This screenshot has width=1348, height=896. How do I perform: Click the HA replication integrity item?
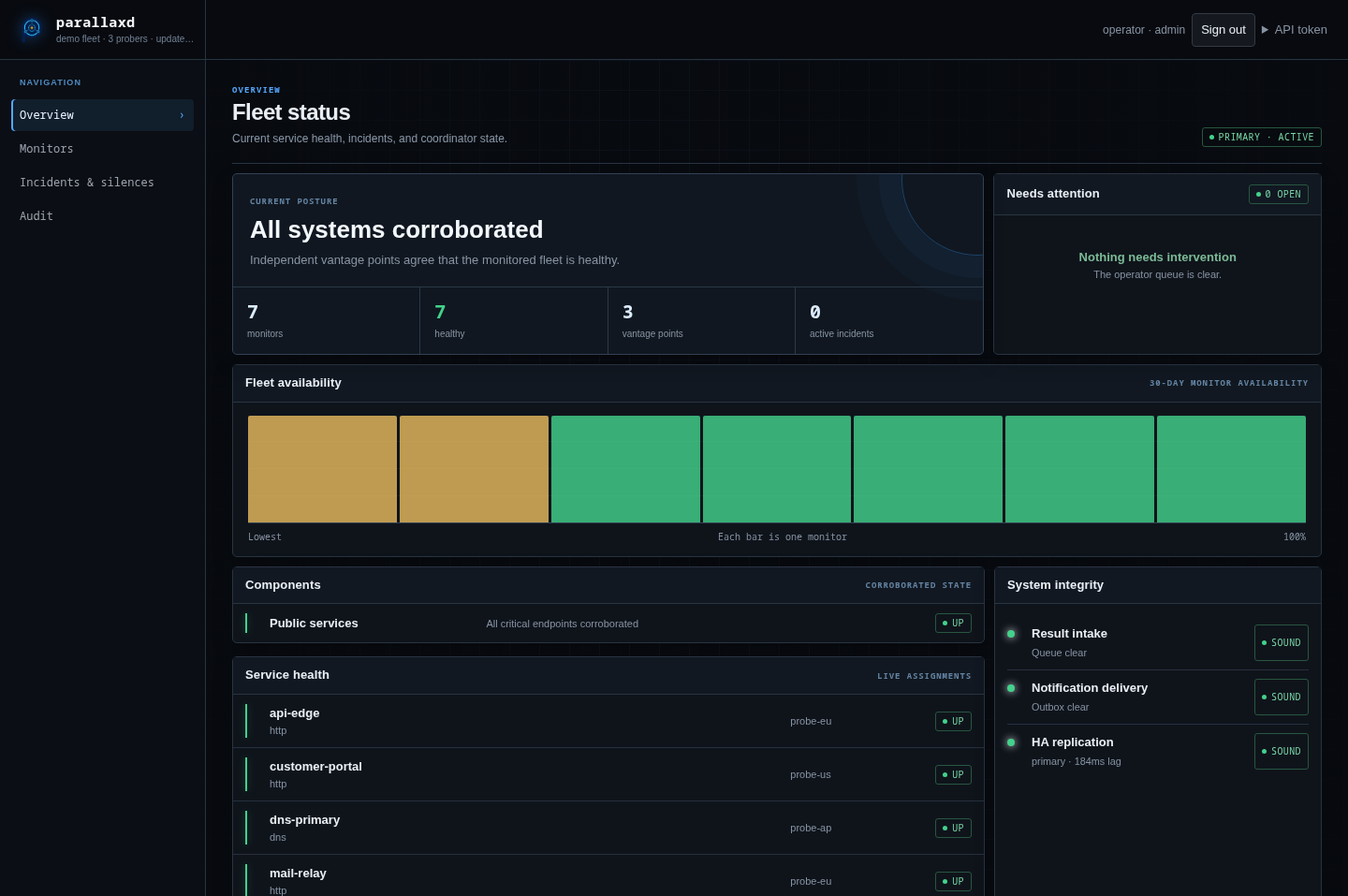click(1157, 752)
